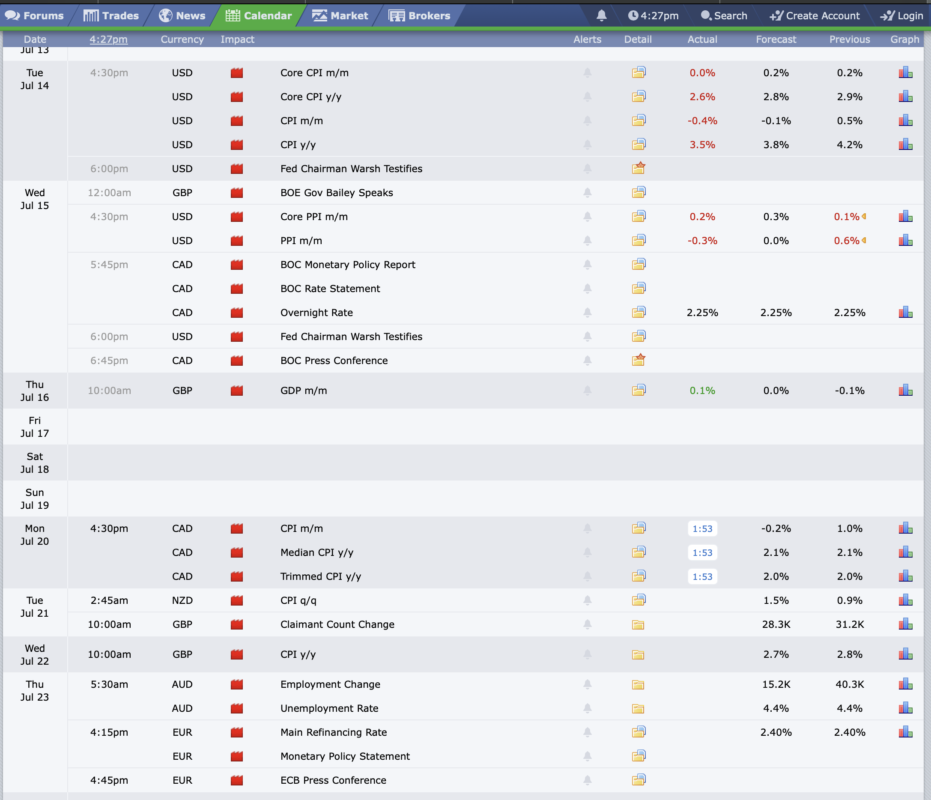Enable alert bell for Main Refinancing Rate
Viewport: 931px width, 800px height.
[x=587, y=732]
